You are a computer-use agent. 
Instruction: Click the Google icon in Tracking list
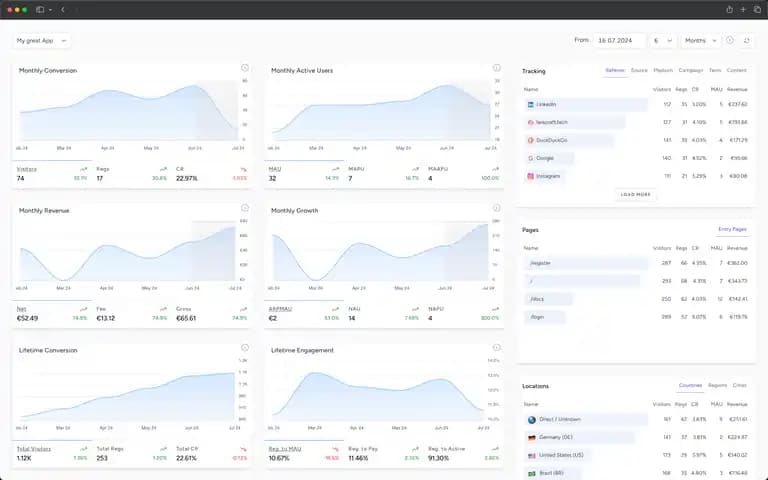point(530,158)
